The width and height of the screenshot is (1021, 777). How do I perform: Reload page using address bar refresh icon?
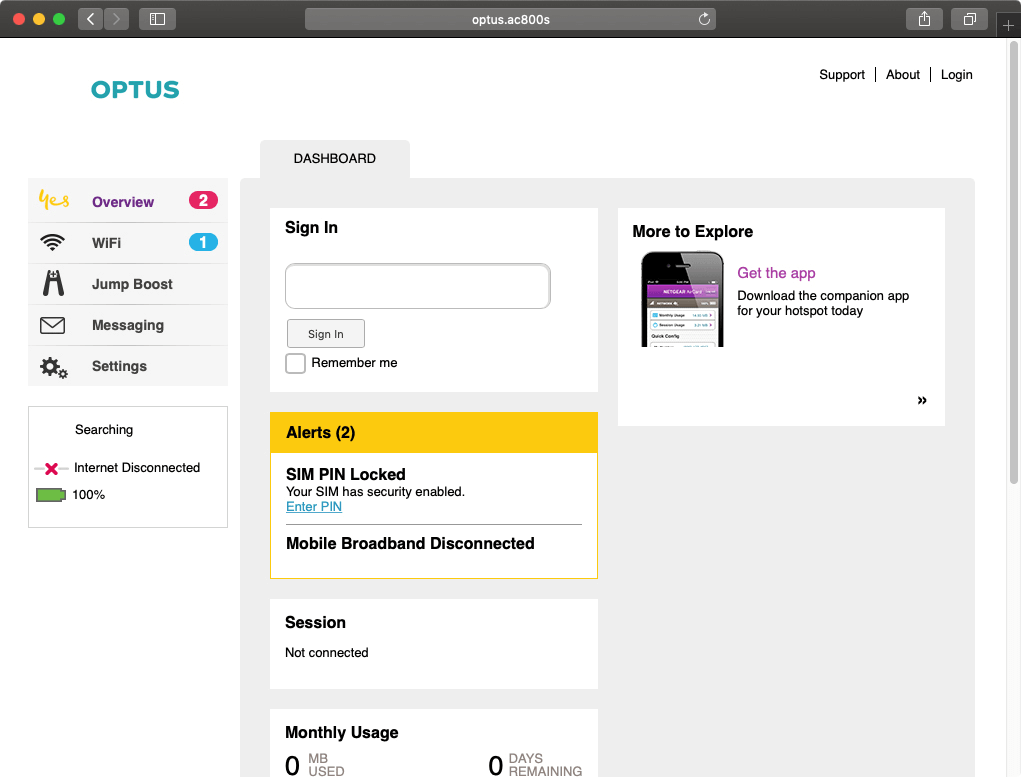(704, 19)
